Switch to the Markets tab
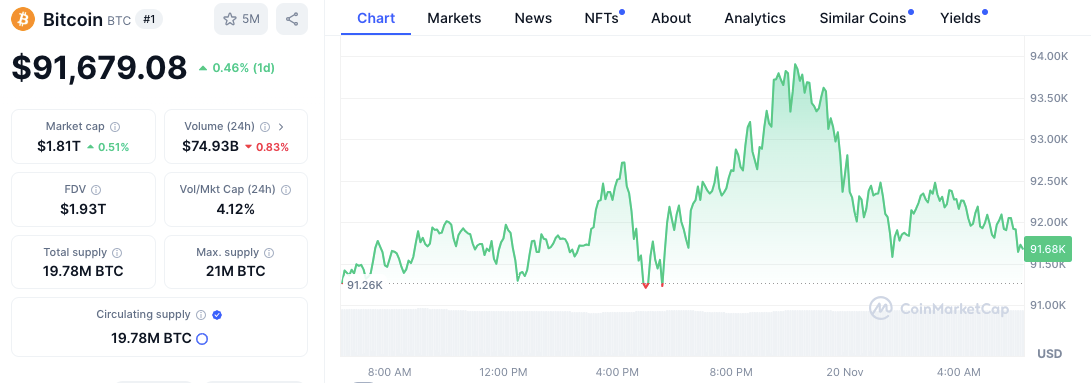Viewport: 1091px width, 383px height. (454, 18)
